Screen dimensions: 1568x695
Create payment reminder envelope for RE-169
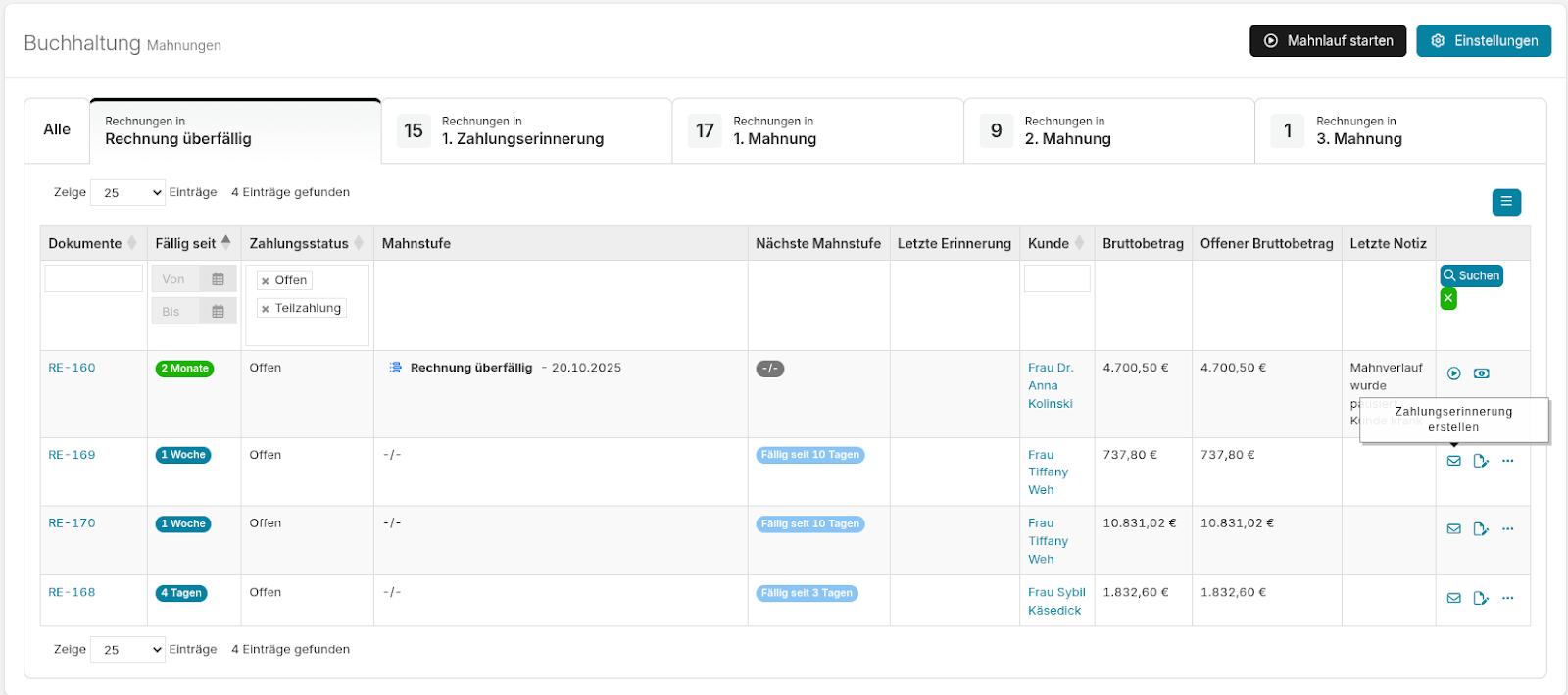pos(1453,461)
